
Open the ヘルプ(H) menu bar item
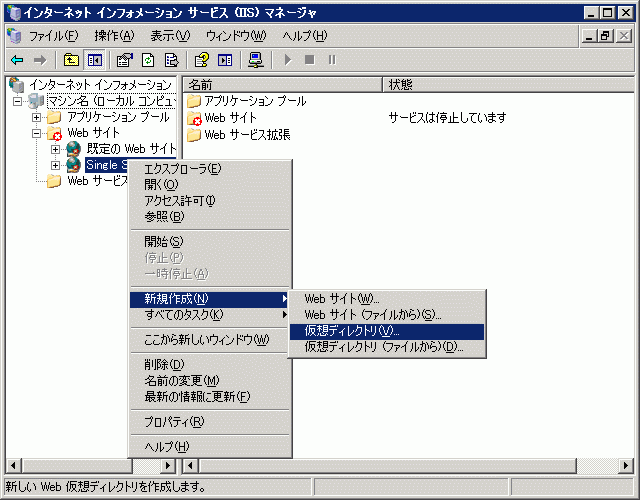tap(305, 36)
